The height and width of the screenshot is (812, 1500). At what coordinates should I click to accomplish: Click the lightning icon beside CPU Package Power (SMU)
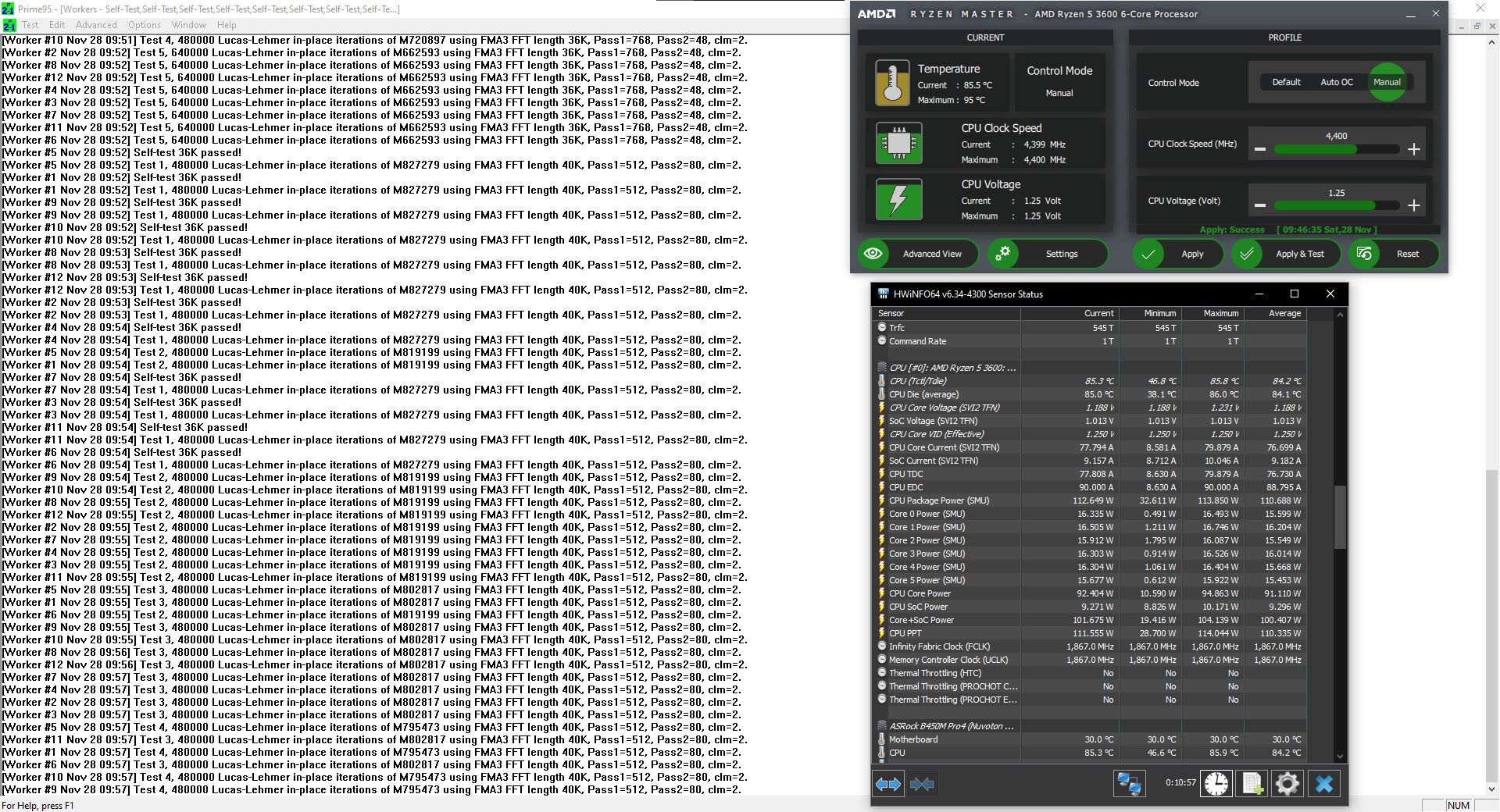click(882, 500)
